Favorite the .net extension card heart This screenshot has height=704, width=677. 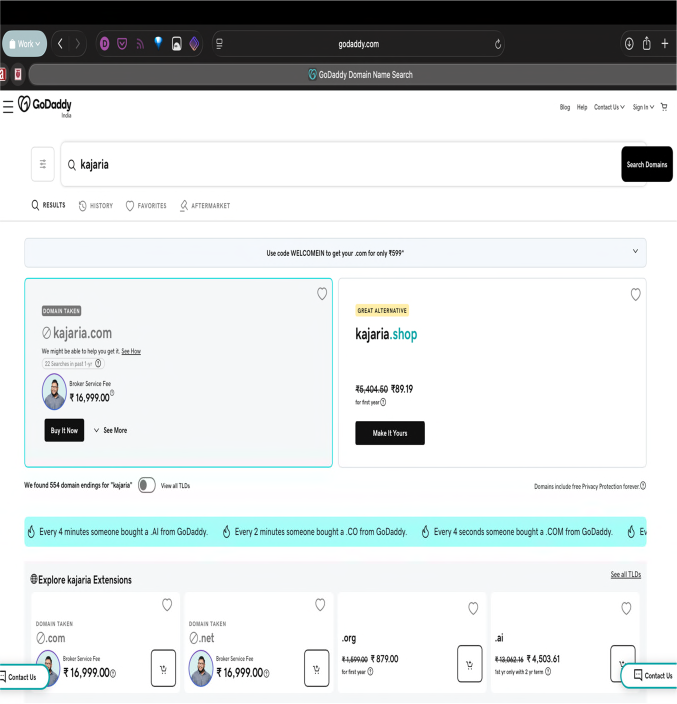click(x=320, y=605)
